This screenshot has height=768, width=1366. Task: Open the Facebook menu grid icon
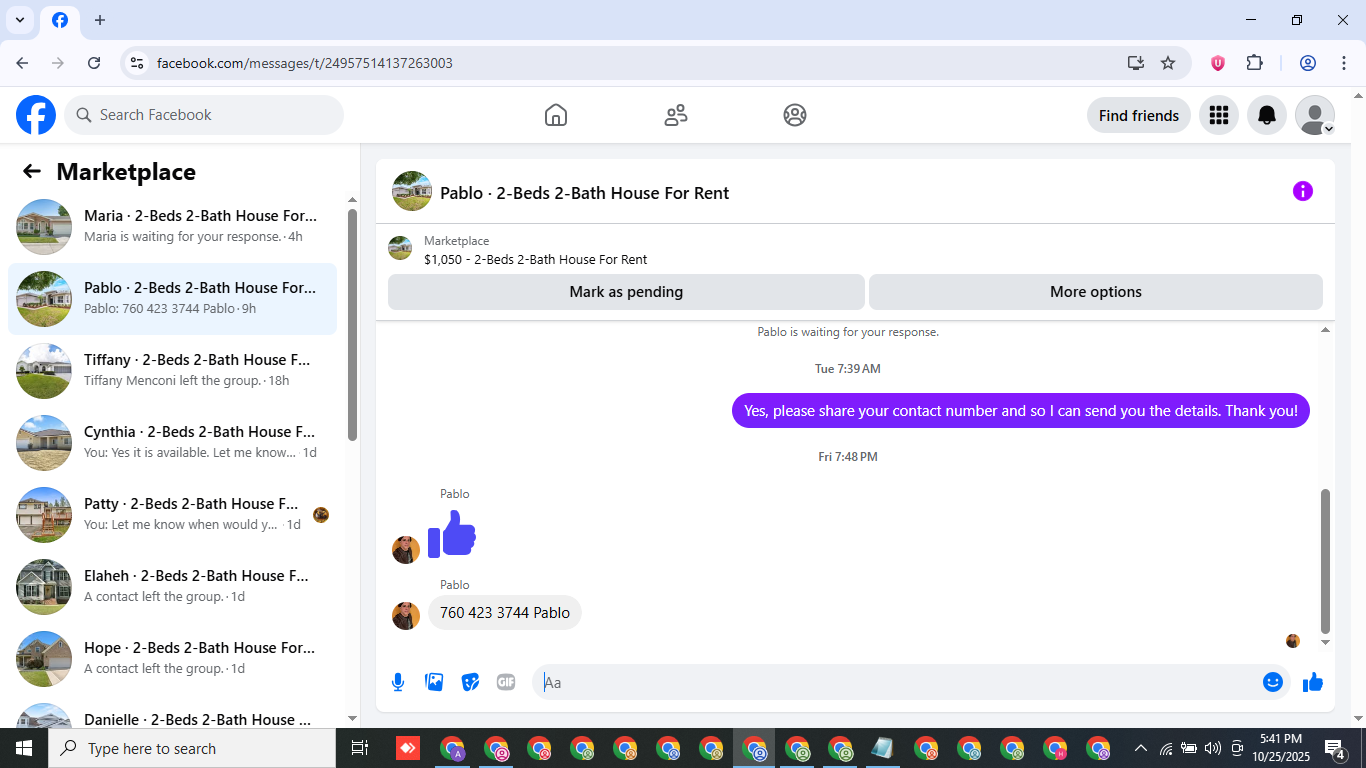[x=1218, y=115]
